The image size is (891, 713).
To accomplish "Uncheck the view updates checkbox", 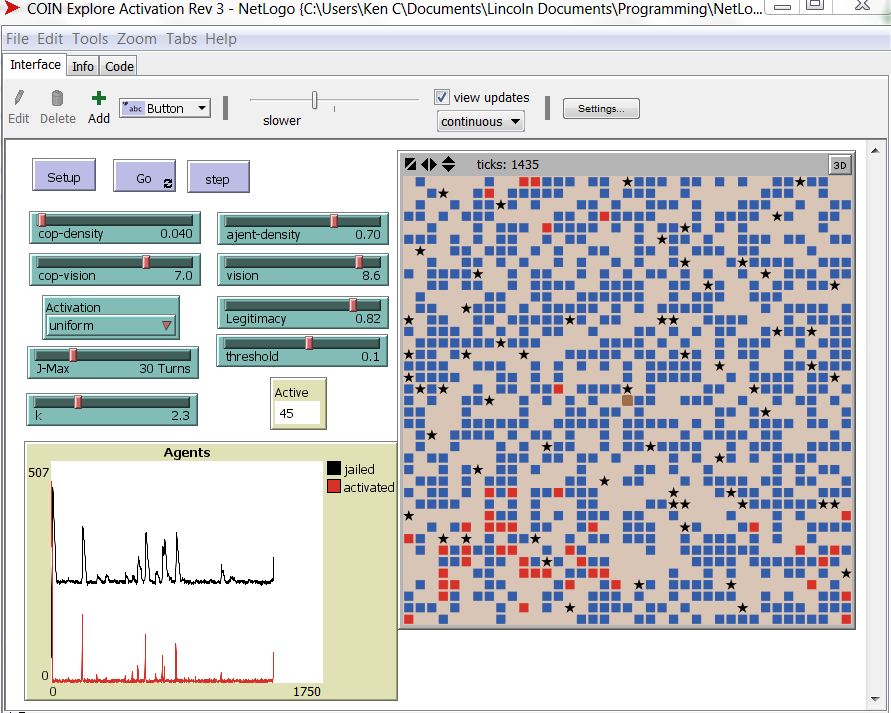I will click(442, 97).
